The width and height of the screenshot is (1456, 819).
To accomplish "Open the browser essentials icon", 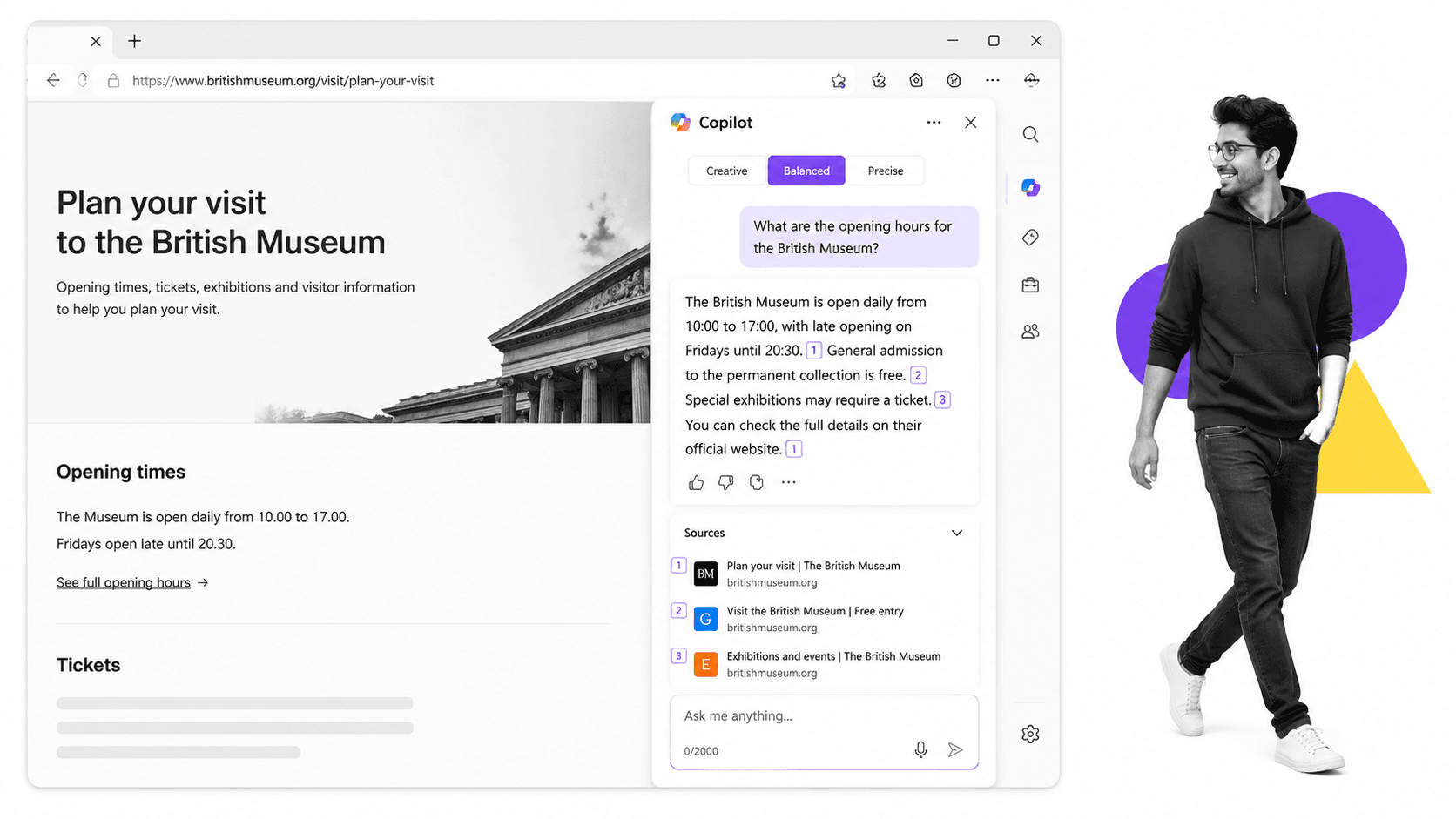I will click(x=954, y=80).
